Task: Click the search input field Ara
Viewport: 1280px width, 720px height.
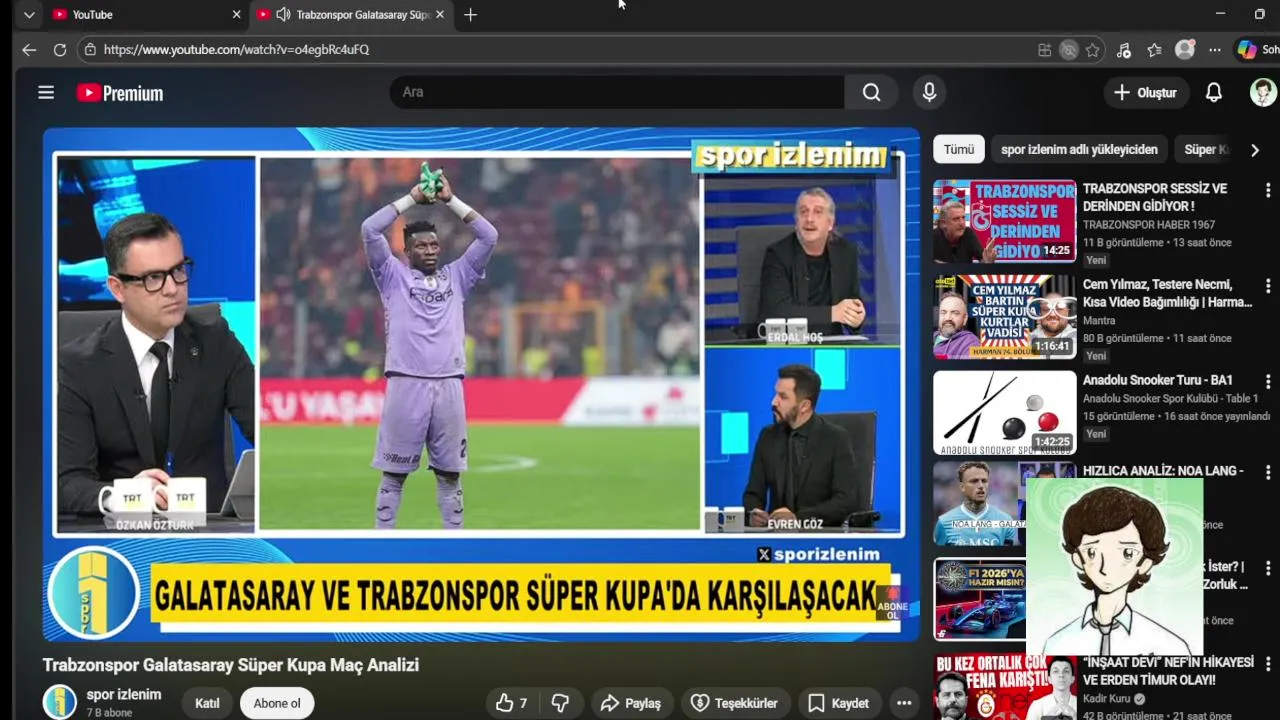Action: [616, 92]
